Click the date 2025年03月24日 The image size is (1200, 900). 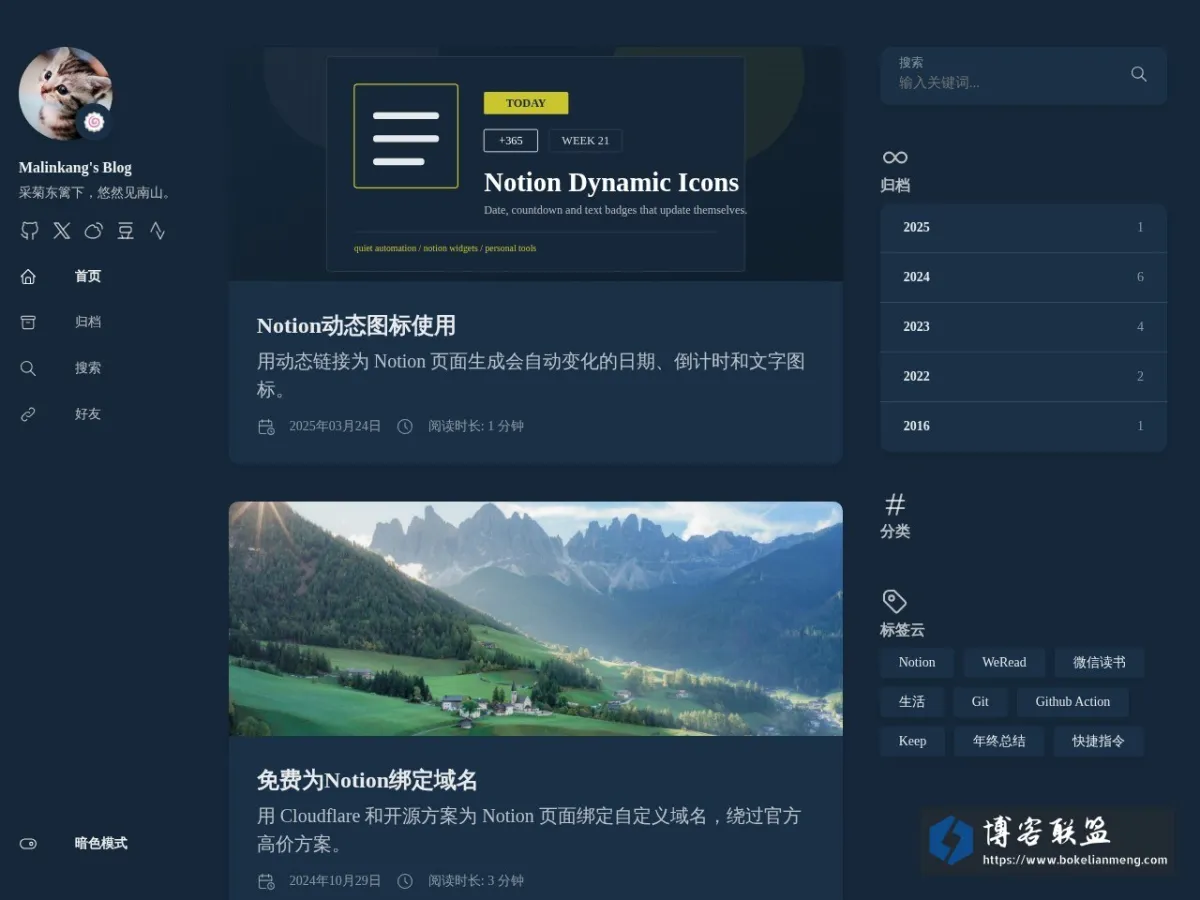335,426
